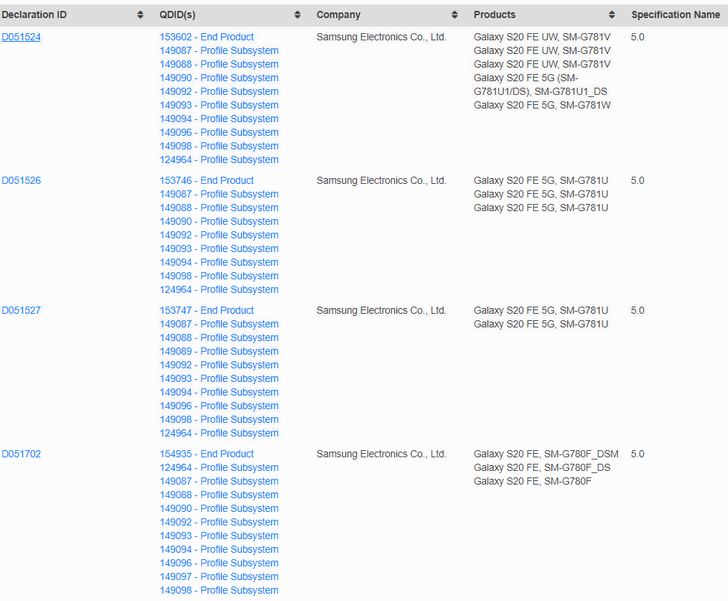This screenshot has width=728, height=601.
Task: Click the Specification Name column header
Action: tap(676, 15)
